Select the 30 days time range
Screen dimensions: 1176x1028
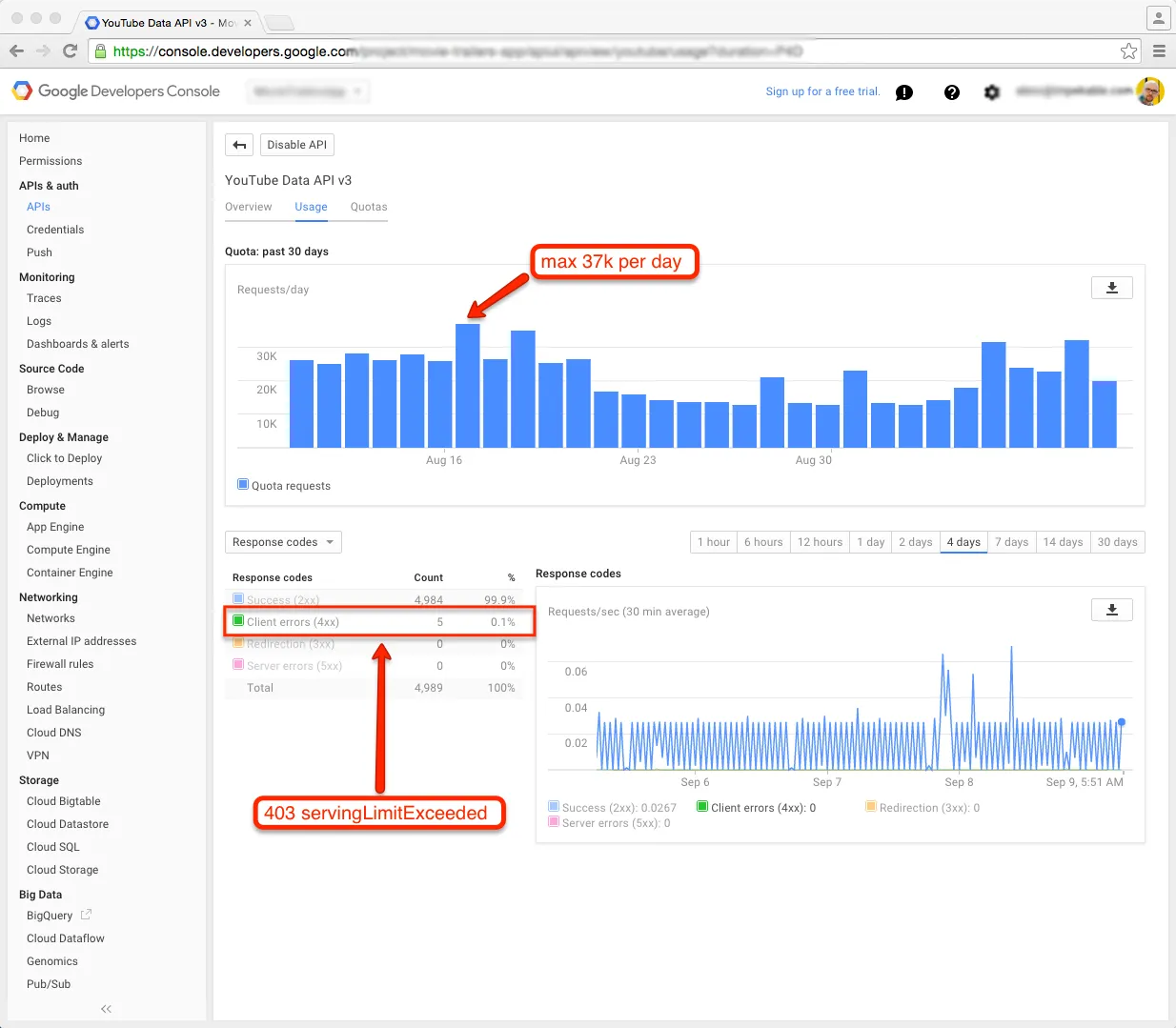point(1117,542)
